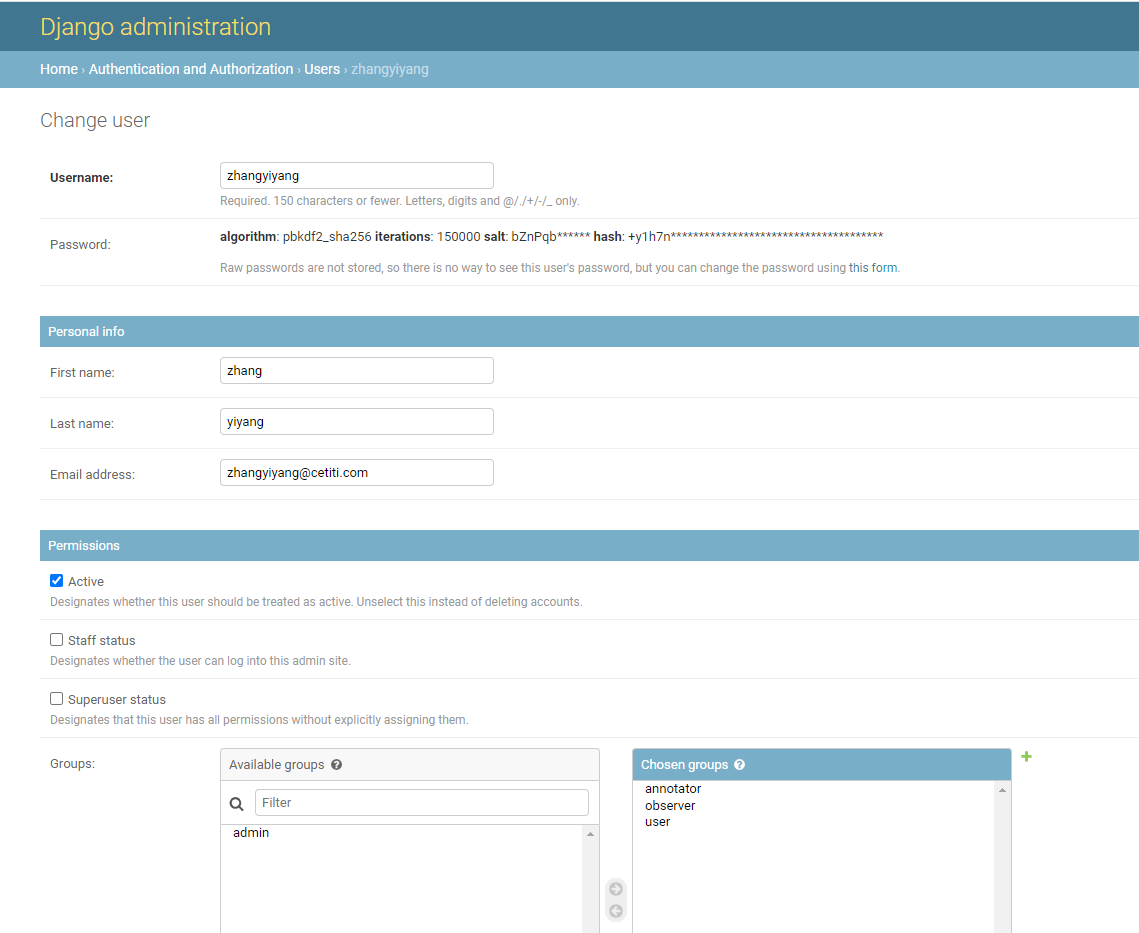Enable the Superuser status checkbox
1139x933 pixels.
click(56, 698)
